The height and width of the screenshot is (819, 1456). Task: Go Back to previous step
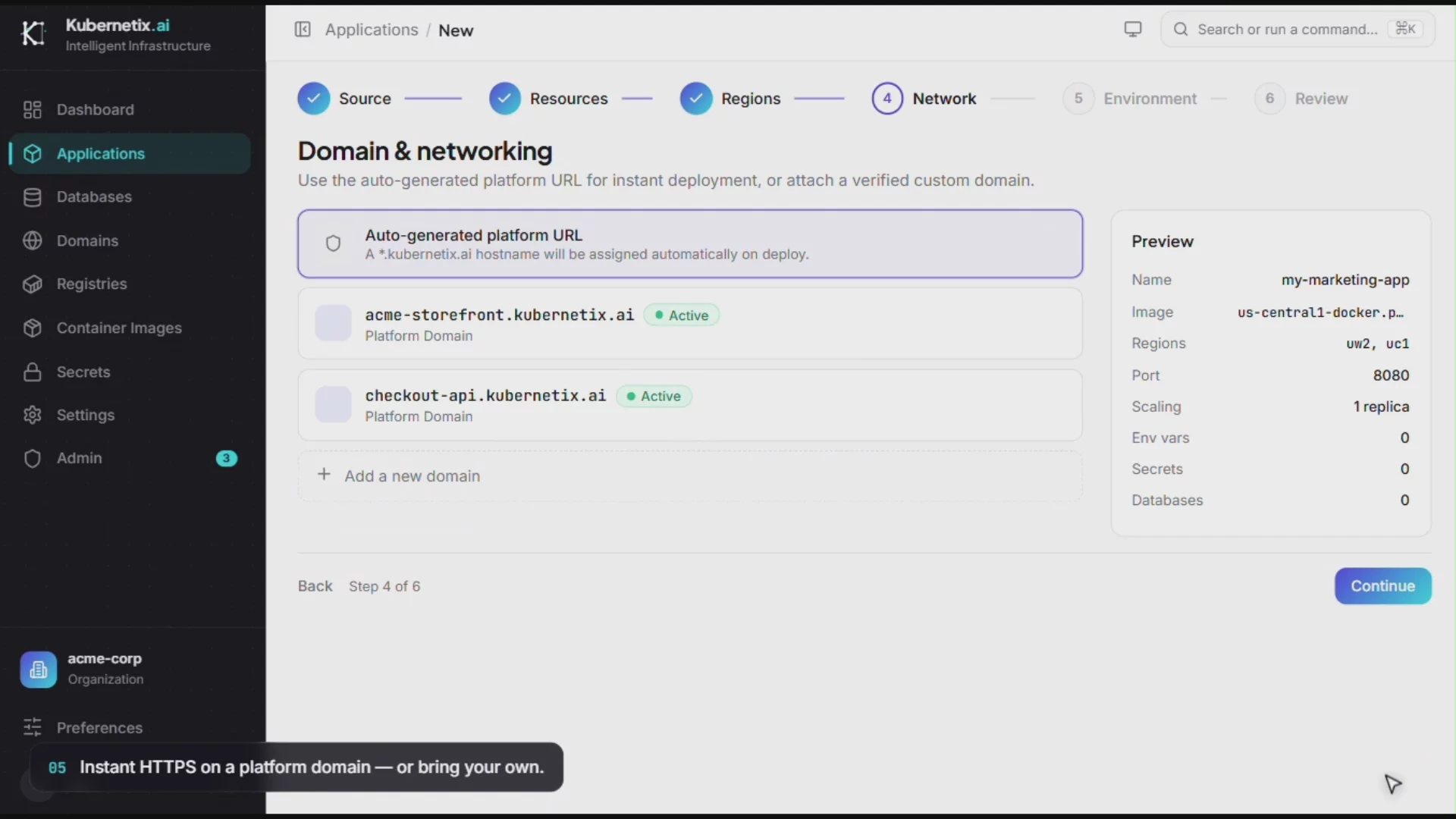[x=315, y=586]
